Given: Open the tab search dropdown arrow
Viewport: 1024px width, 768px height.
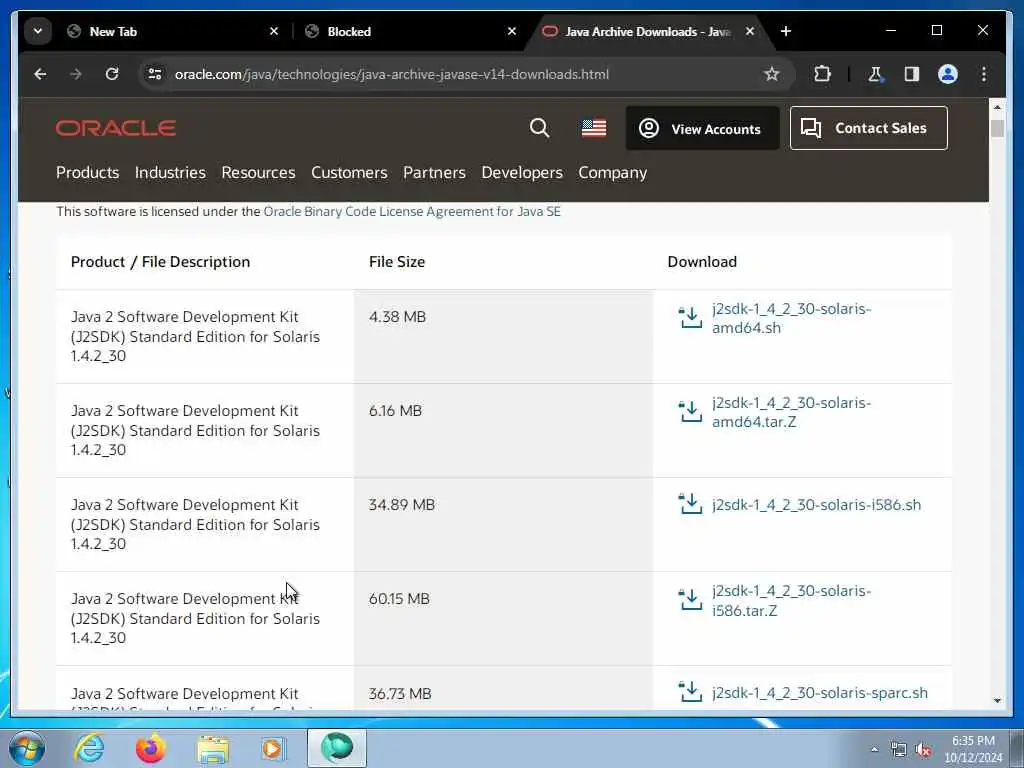Looking at the screenshot, I should coord(38,31).
